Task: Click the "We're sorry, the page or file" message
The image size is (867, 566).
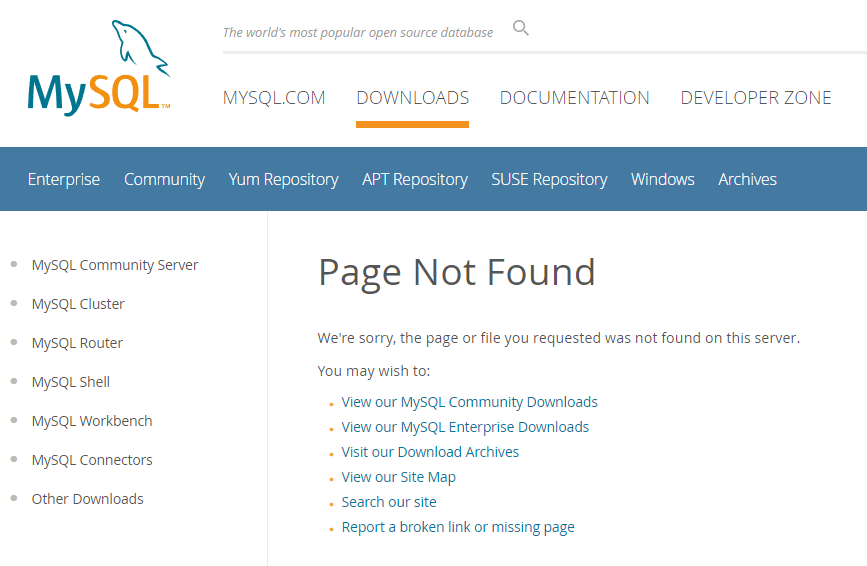Action: click(x=558, y=338)
